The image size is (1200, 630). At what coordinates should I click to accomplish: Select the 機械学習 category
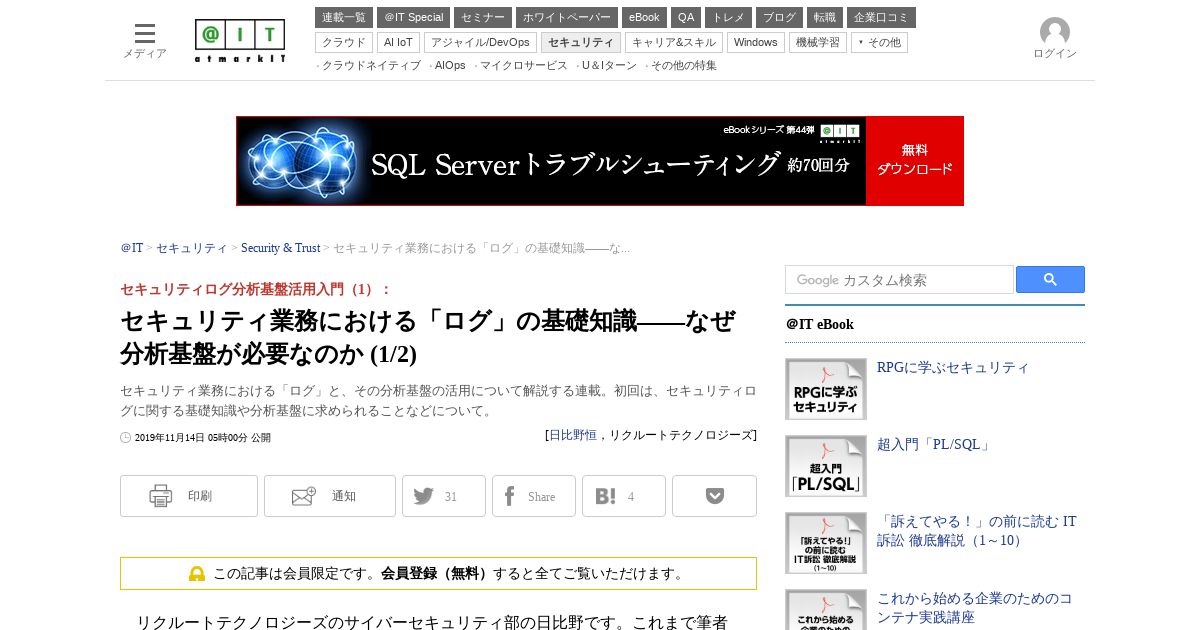pos(818,42)
